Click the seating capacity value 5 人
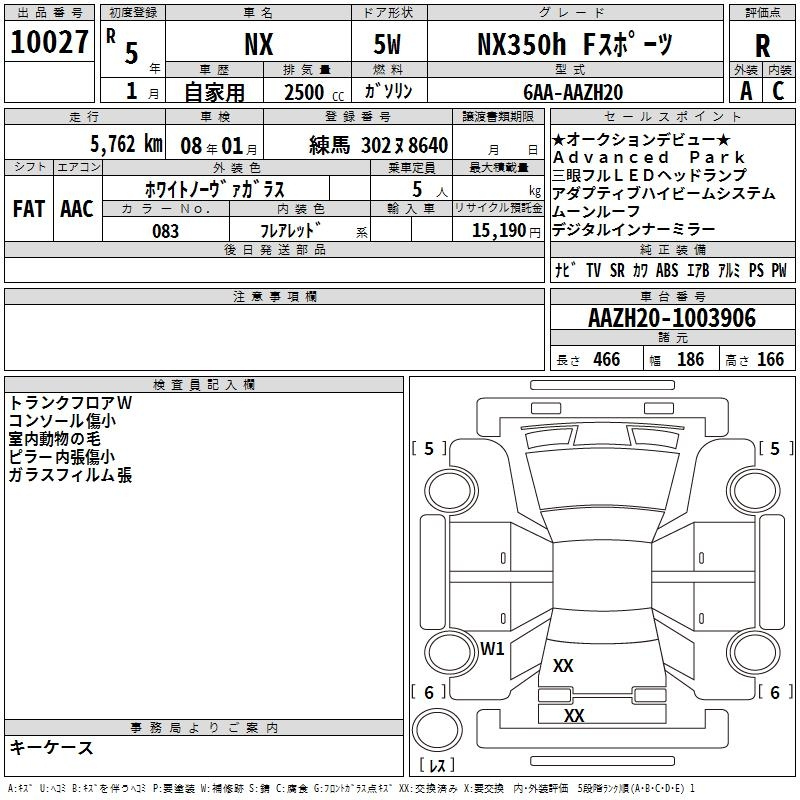 [x=430, y=190]
